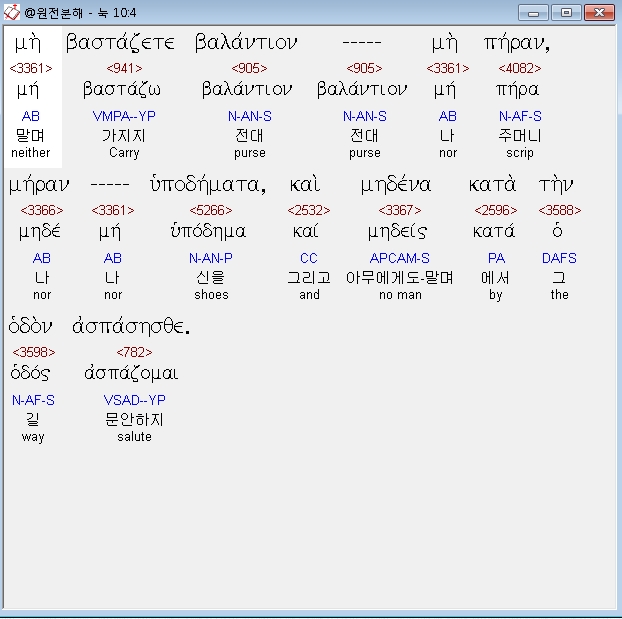
Task: Click the English gloss way
Action: (x=33, y=437)
